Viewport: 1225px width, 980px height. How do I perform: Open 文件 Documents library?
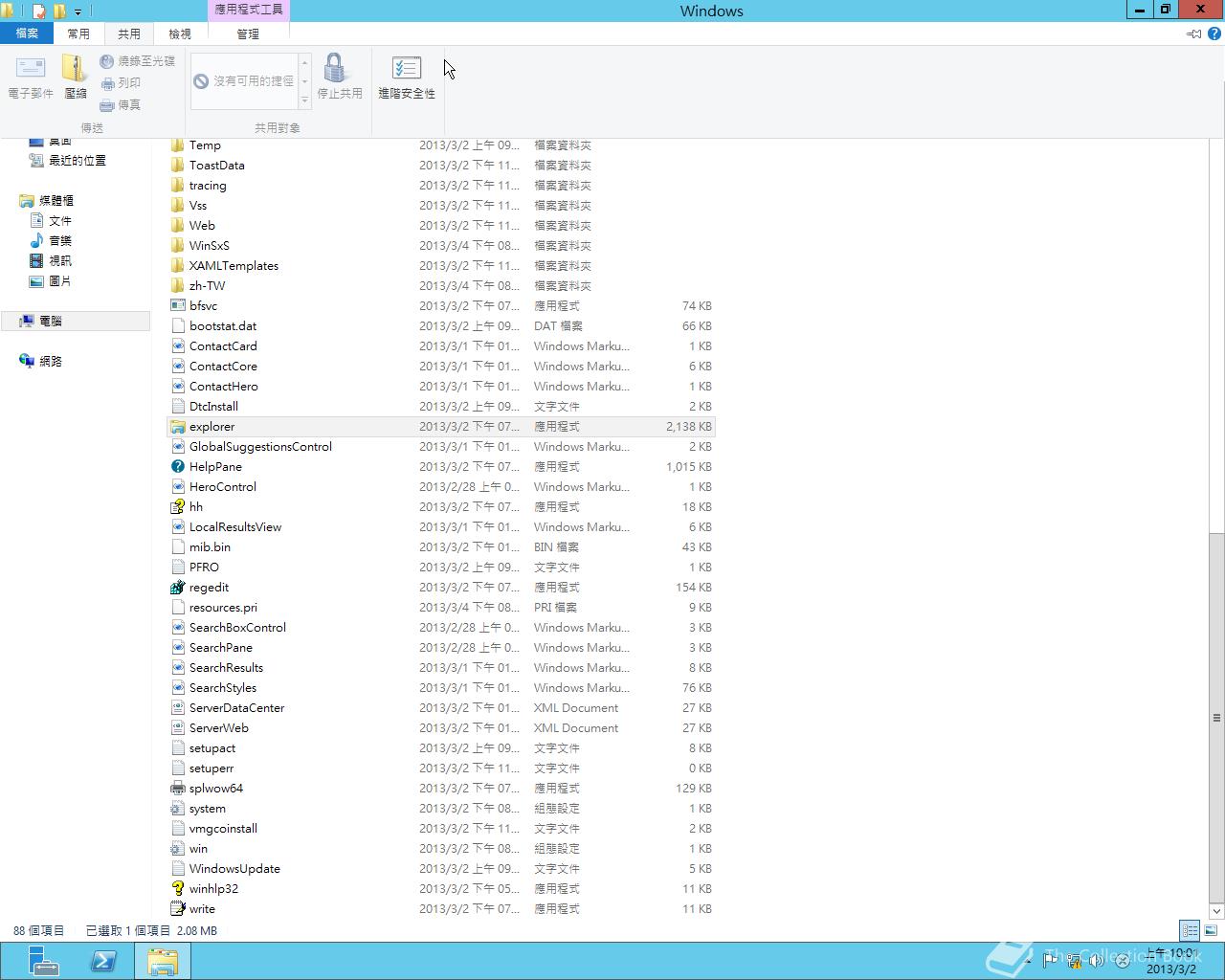[50, 221]
